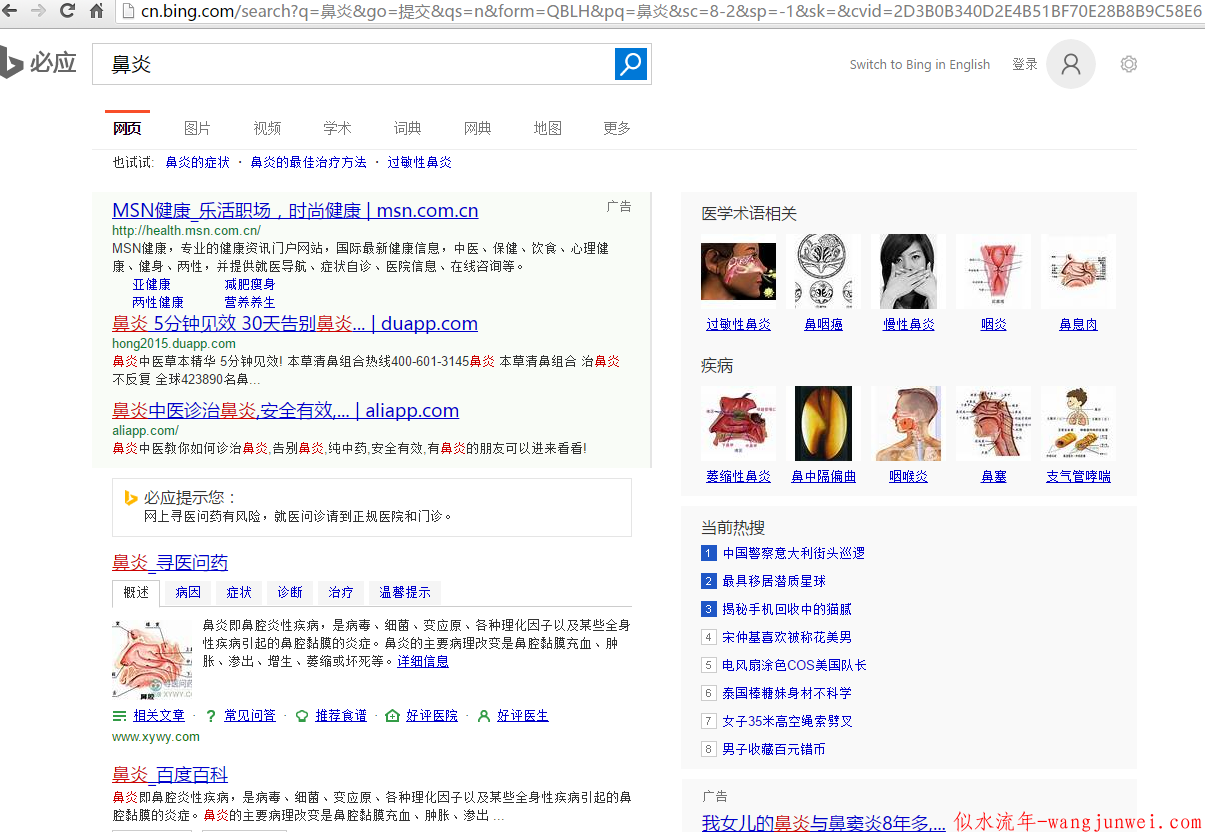The width and height of the screenshot is (1205, 832).
Task: Open hot search 电风扇涂色COS美国队长
Action: pyautogui.click(x=794, y=665)
